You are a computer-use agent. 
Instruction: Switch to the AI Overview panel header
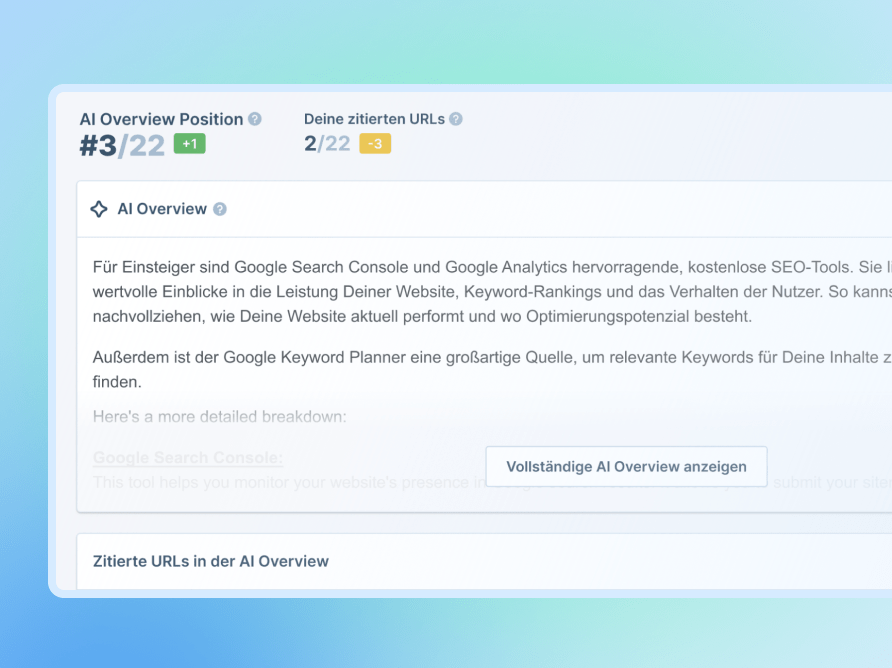(x=160, y=209)
